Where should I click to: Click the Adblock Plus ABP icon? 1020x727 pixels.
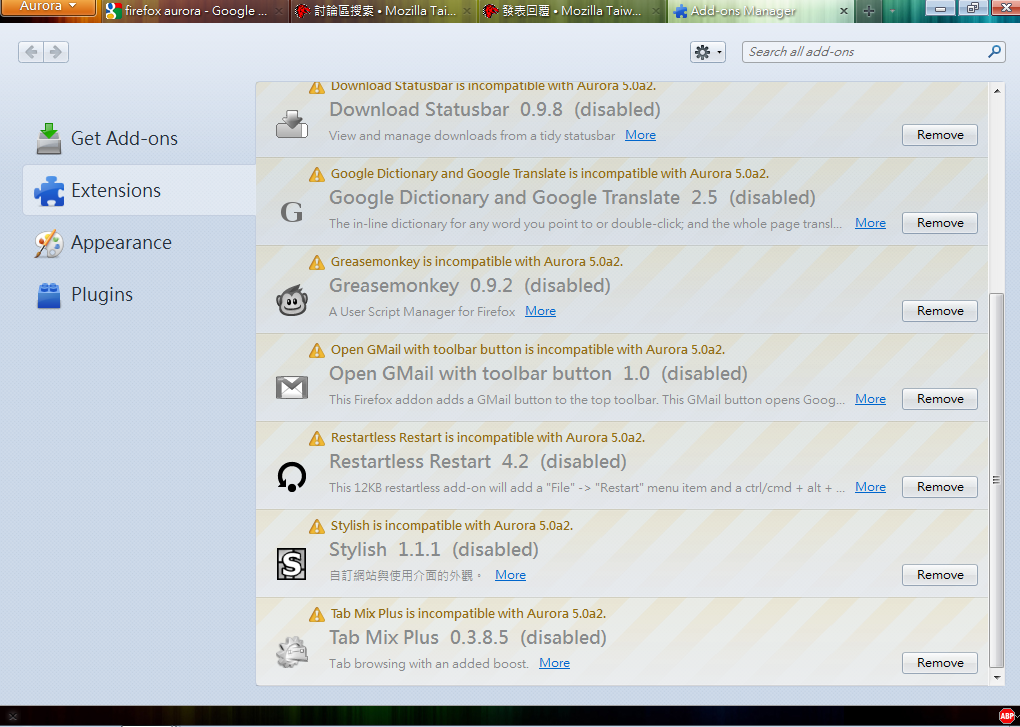point(1008,716)
